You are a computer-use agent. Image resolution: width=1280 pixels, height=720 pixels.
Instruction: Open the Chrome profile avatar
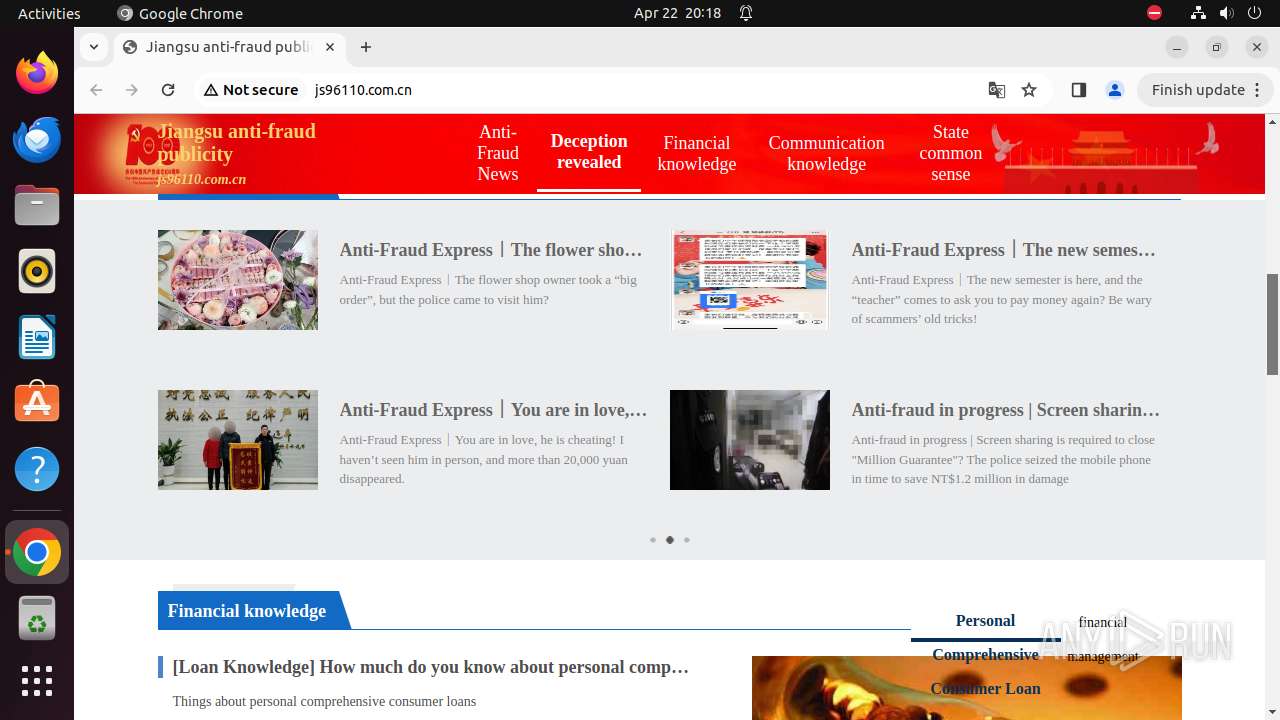tap(1114, 90)
